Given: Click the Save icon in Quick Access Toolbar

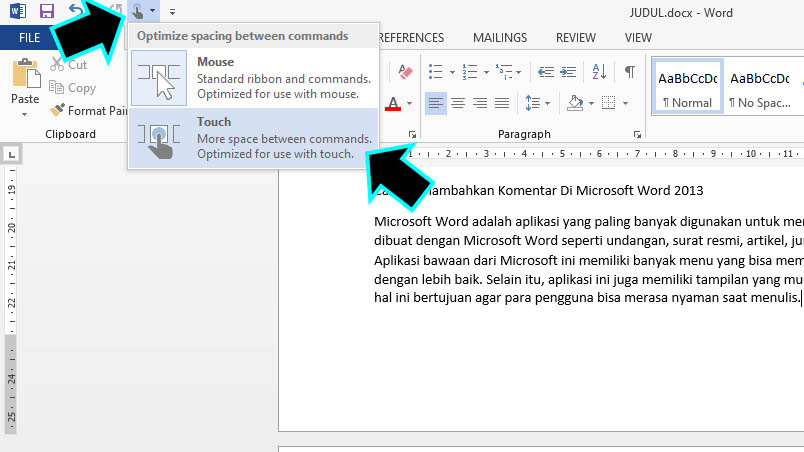Looking at the screenshot, I should tap(46, 11).
